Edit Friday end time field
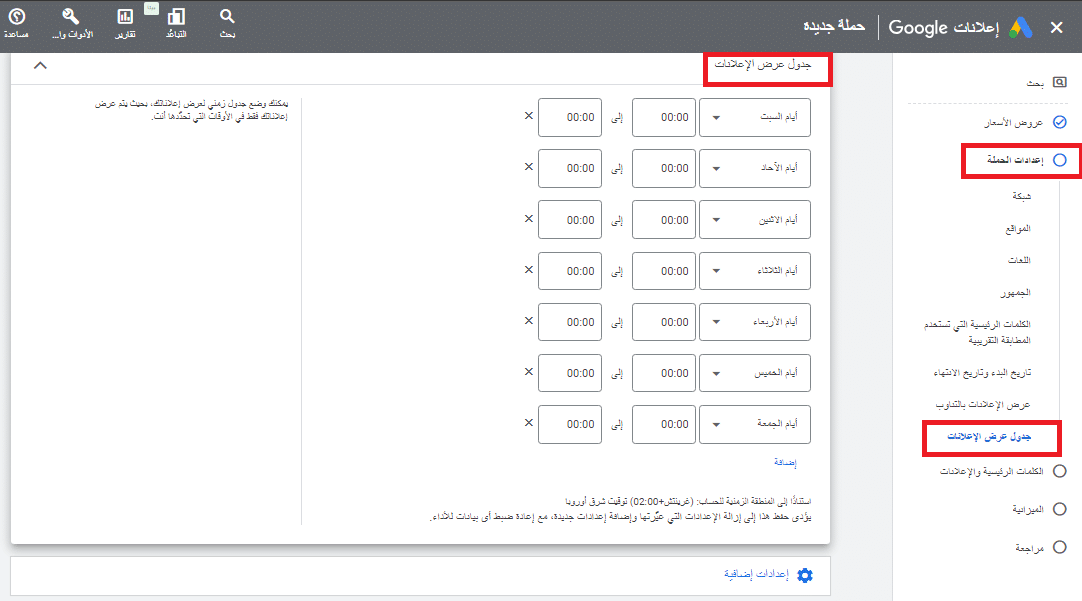The width and height of the screenshot is (1082, 601). [x=570, y=424]
